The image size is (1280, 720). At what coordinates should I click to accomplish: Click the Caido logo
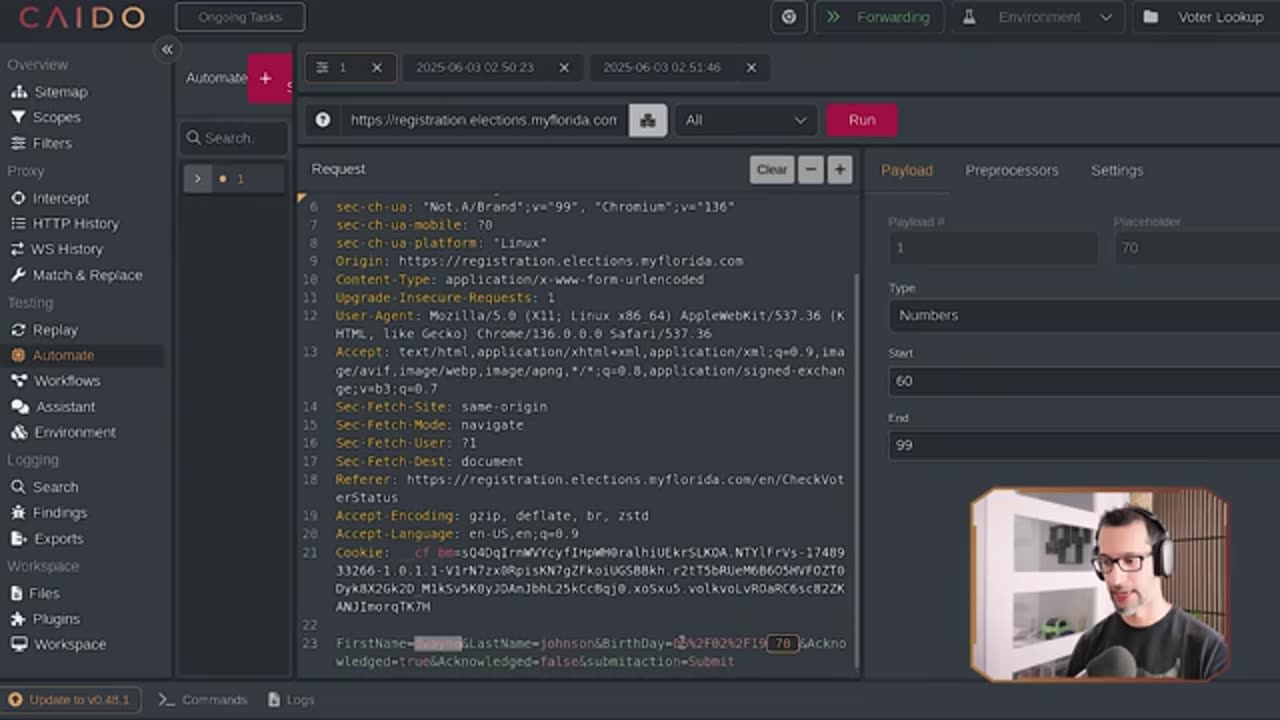tap(82, 17)
